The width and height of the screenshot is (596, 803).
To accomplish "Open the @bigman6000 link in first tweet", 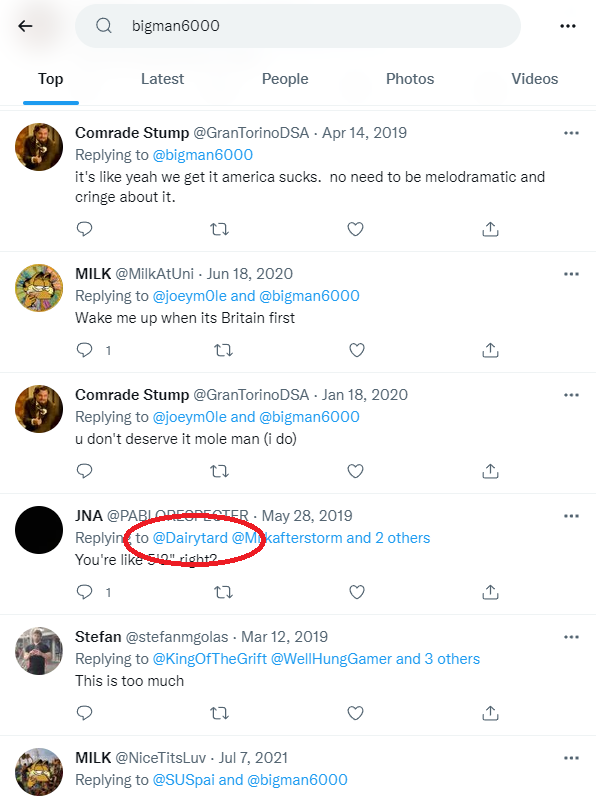I will pyautogui.click(x=203, y=155).
